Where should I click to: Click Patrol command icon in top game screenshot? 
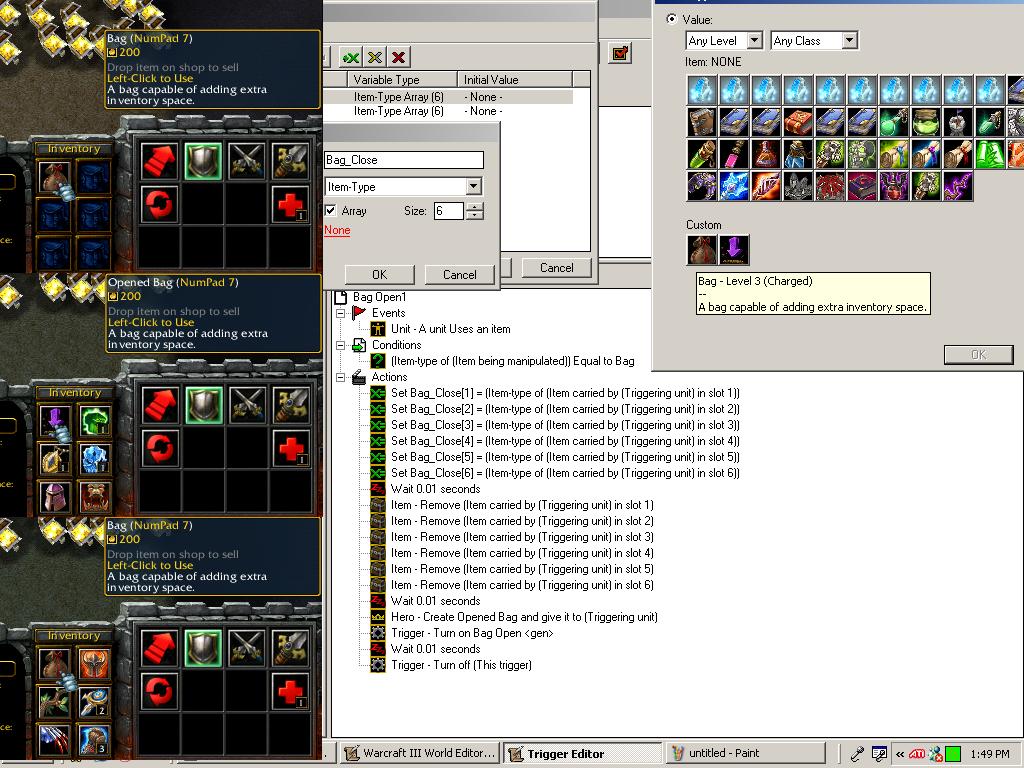point(291,161)
